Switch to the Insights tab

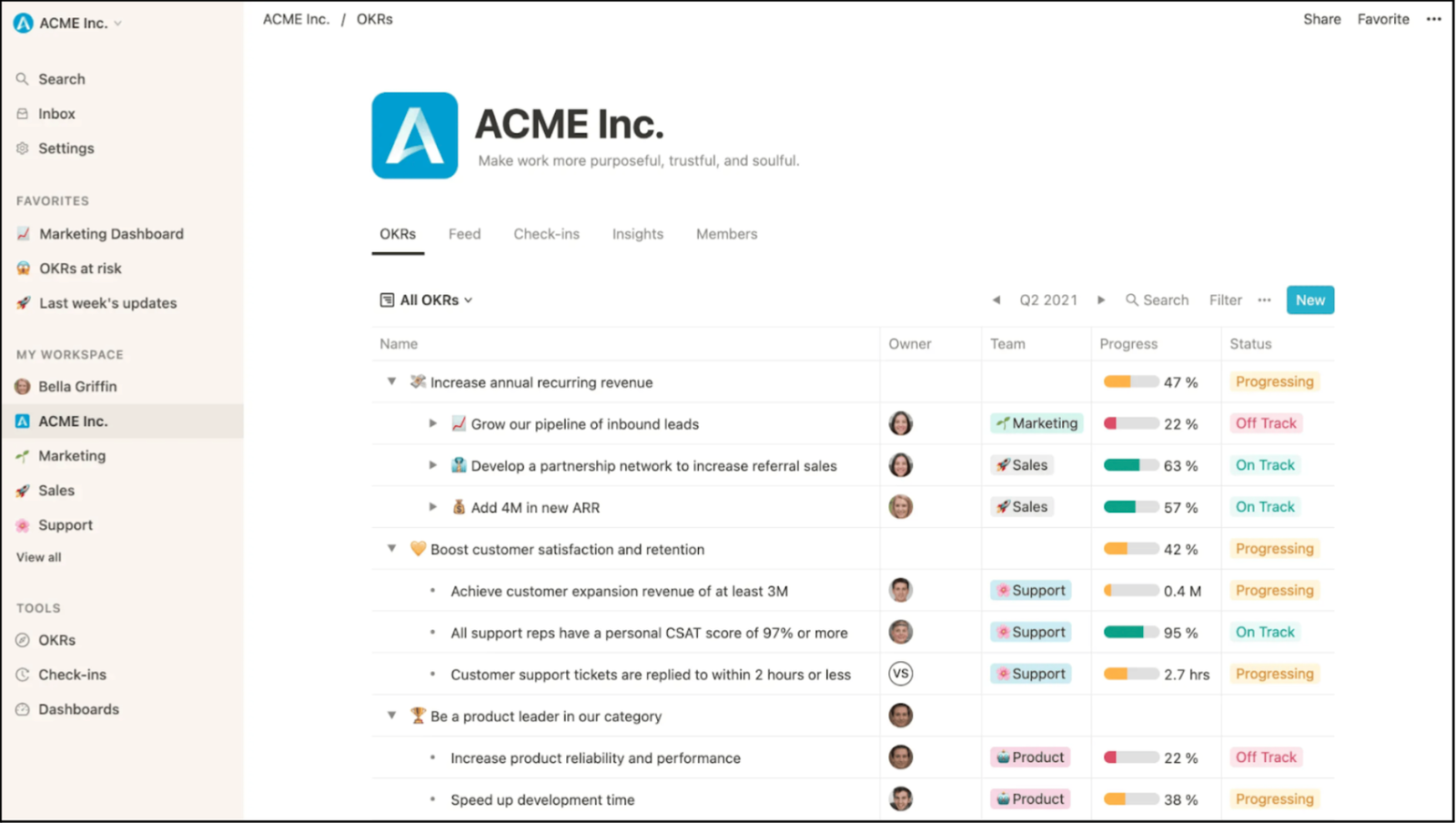pyautogui.click(x=637, y=234)
